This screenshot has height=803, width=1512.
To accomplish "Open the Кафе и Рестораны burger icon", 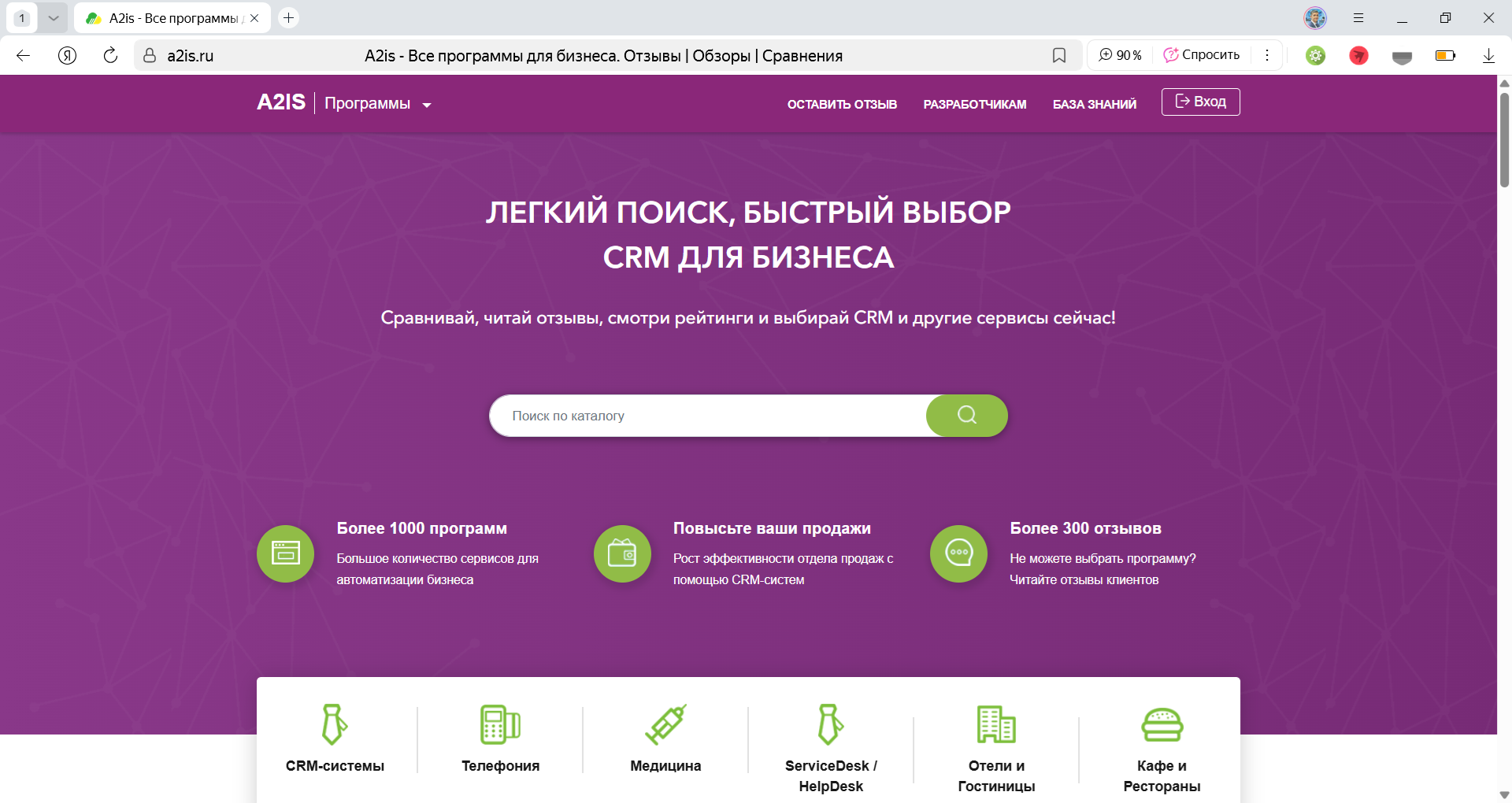I will (1162, 724).
